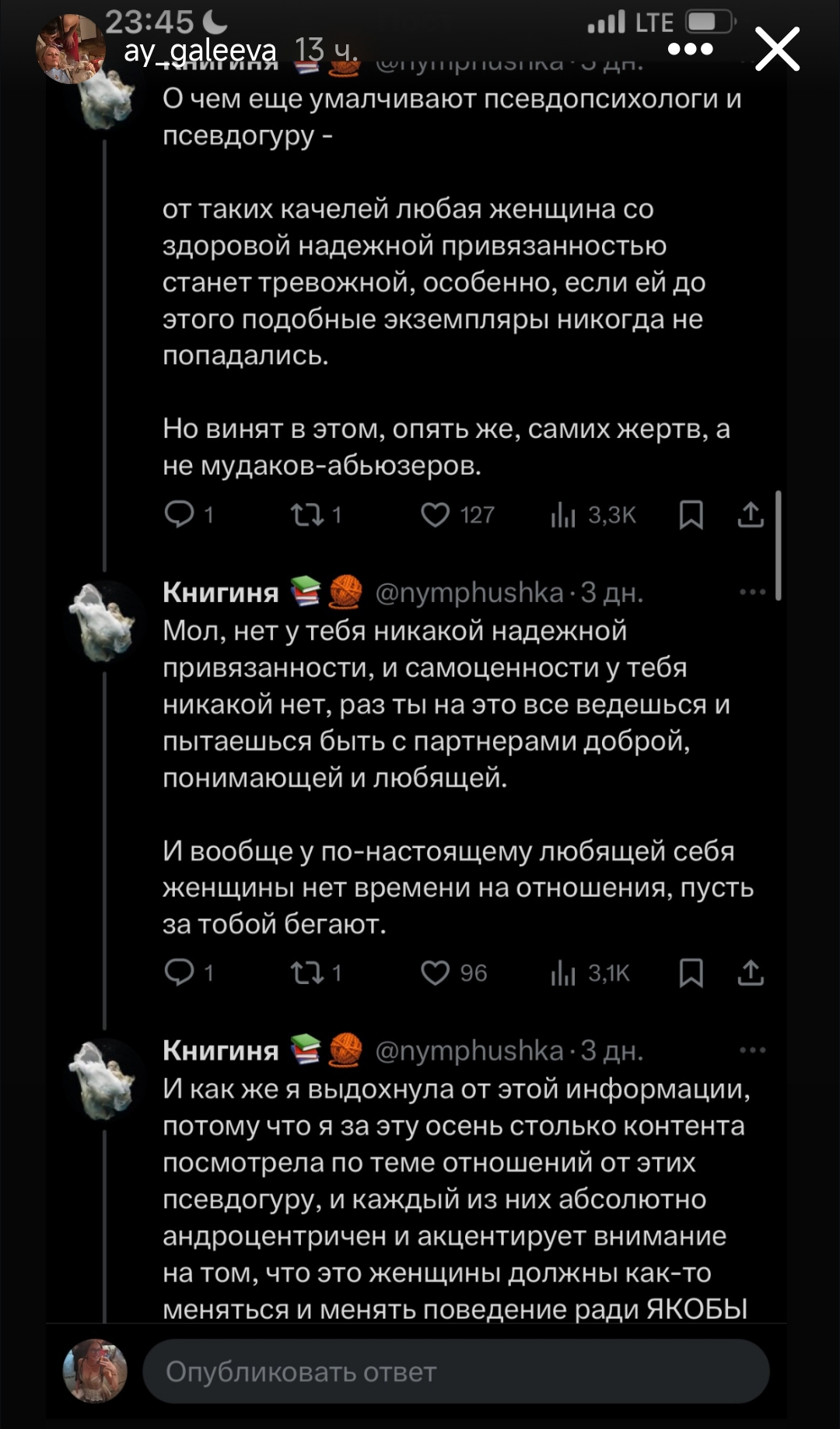This screenshot has height=1429, width=840.
Task: Share the tweet with 3,1K views
Action: click(751, 973)
